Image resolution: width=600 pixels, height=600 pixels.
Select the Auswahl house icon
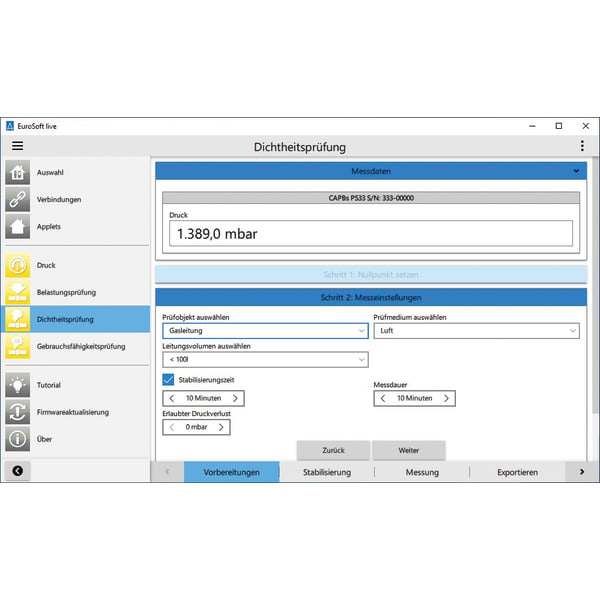17,173
